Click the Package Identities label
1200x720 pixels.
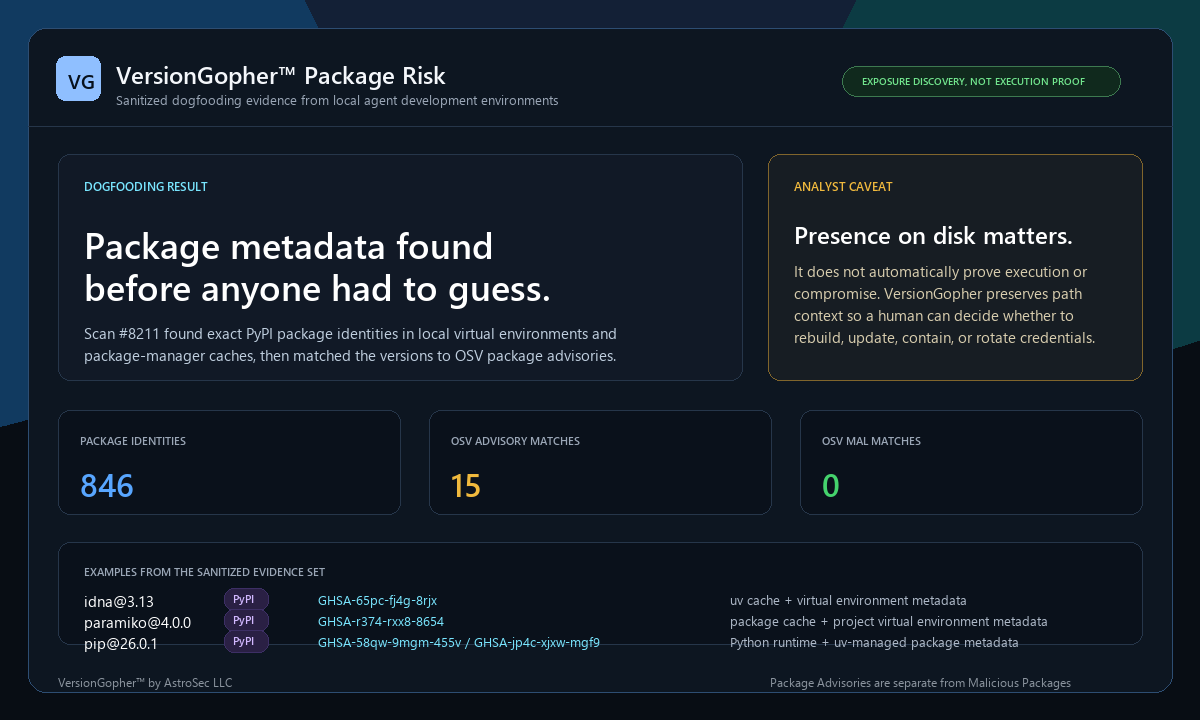tap(133, 441)
